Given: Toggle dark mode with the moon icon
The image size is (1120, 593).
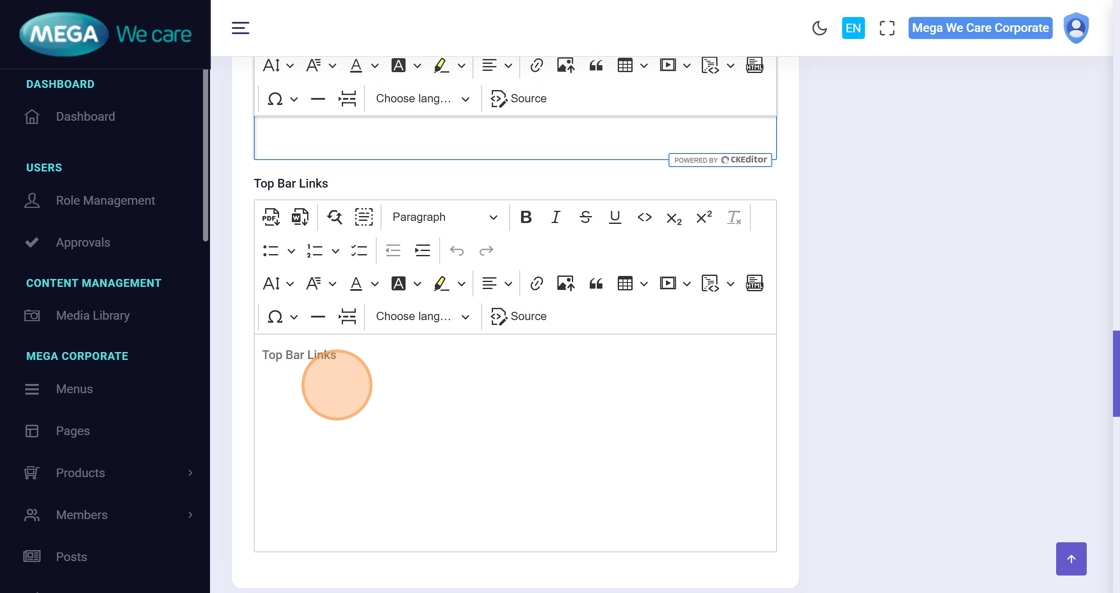Looking at the screenshot, I should coord(819,28).
